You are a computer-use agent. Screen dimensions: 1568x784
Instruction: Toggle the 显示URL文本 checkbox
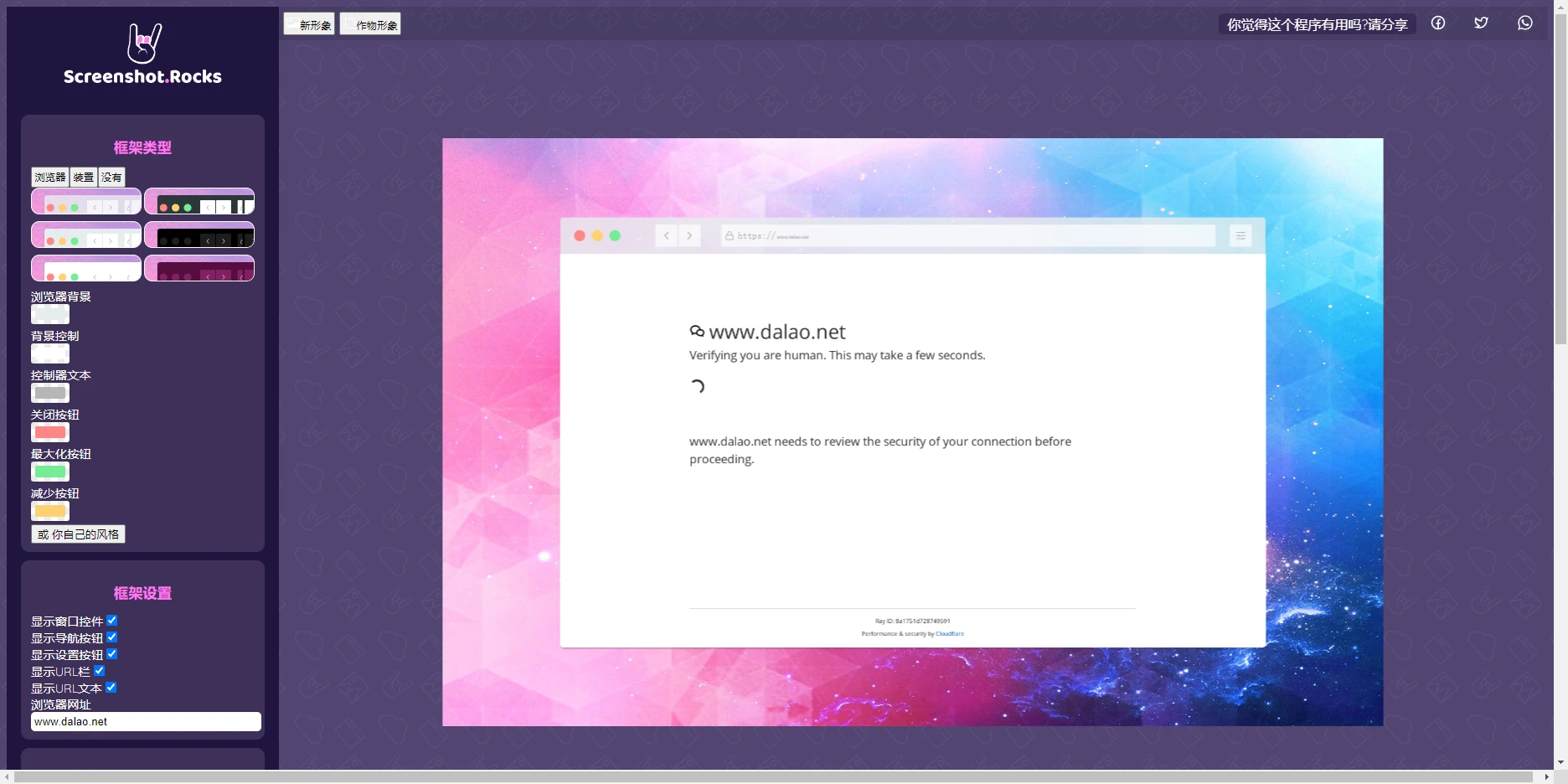click(x=111, y=688)
